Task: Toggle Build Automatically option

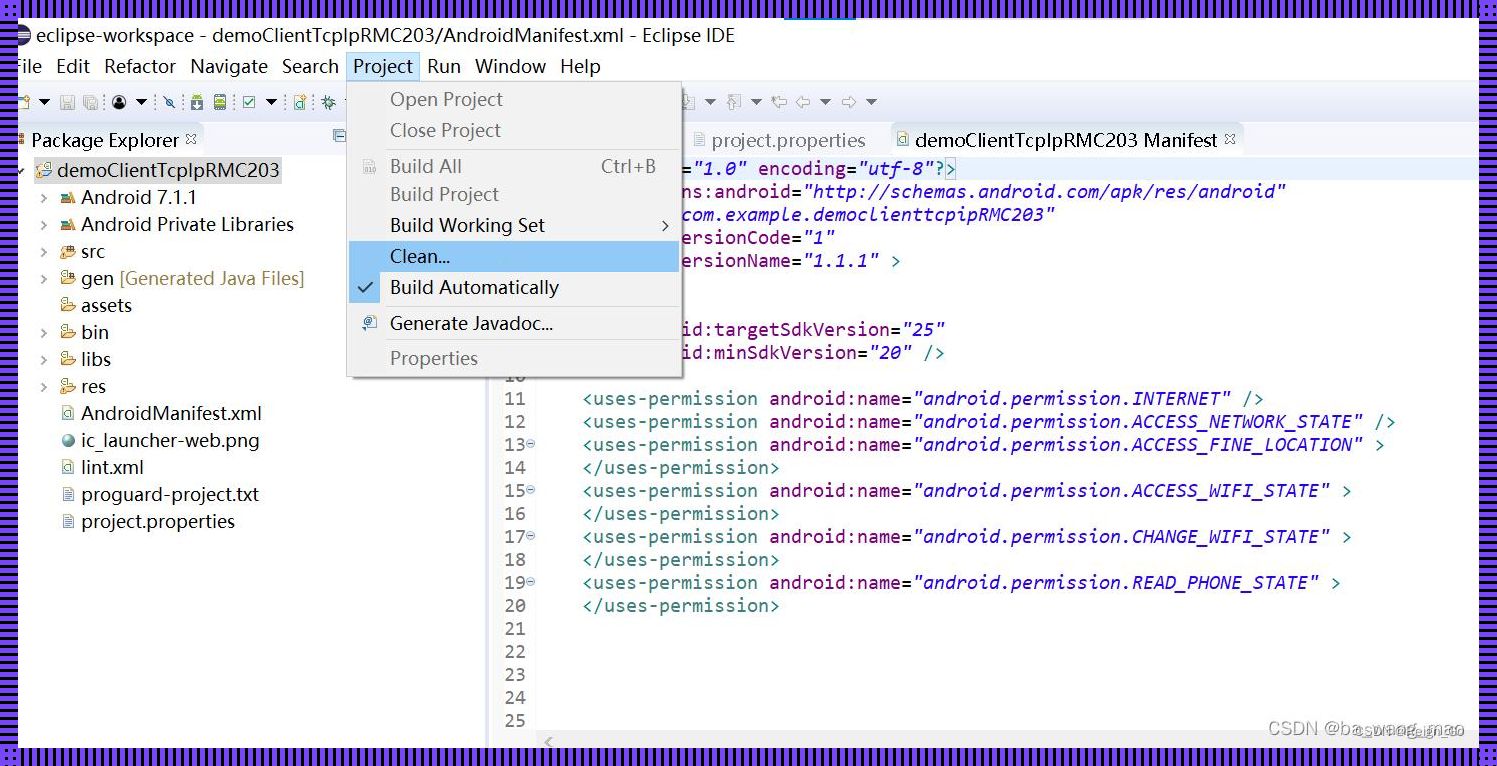Action: click(x=514, y=288)
